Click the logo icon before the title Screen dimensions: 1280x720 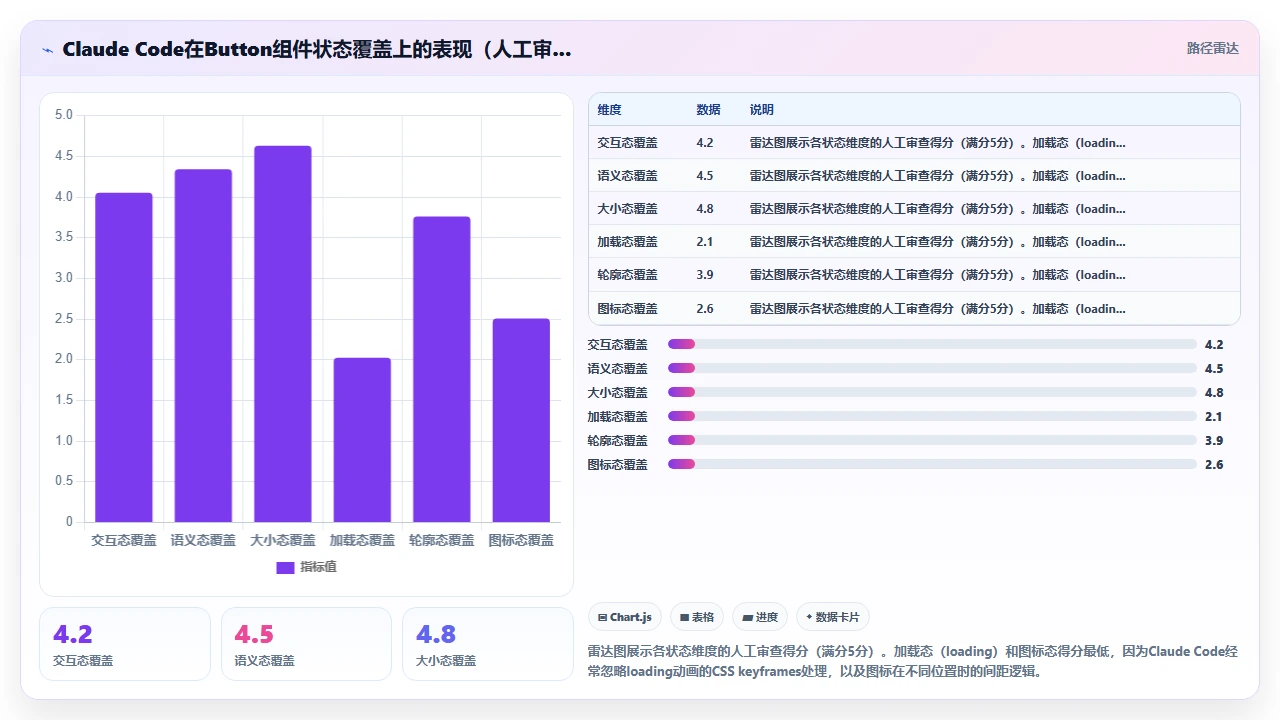click(x=48, y=49)
